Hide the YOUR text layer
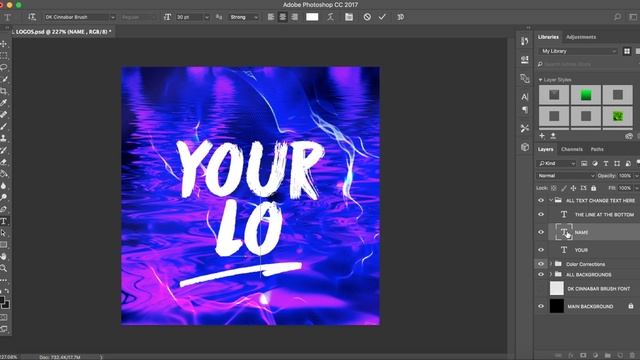Screen dimensions: 640x360 (541, 250)
